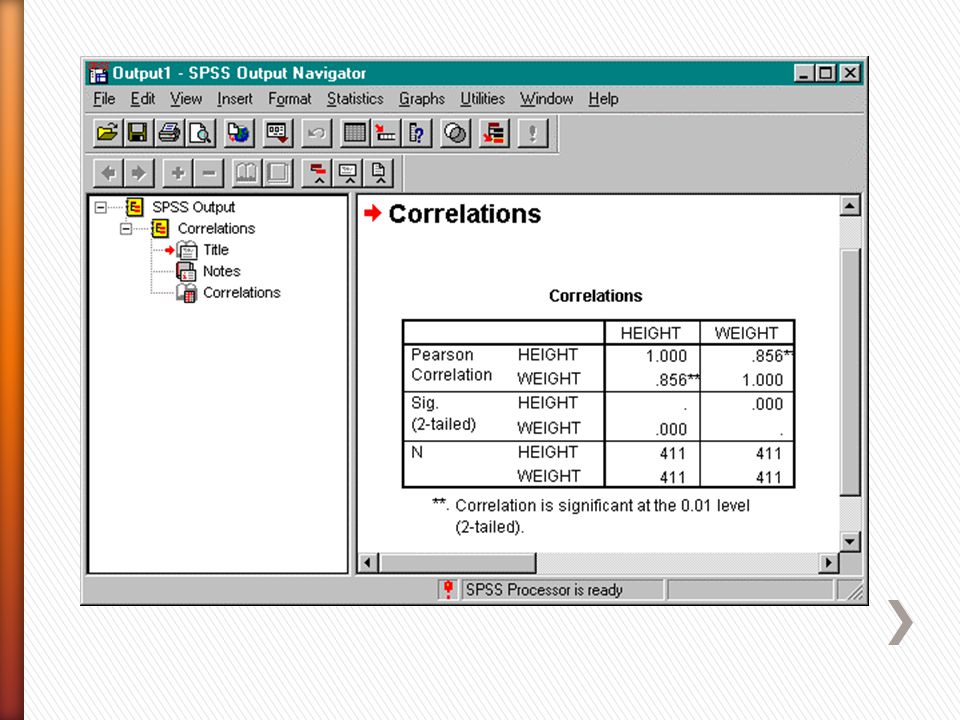This screenshot has width=960, height=720.
Task: Select SPSS Output root label in outline
Action: pyautogui.click(x=193, y=207)
